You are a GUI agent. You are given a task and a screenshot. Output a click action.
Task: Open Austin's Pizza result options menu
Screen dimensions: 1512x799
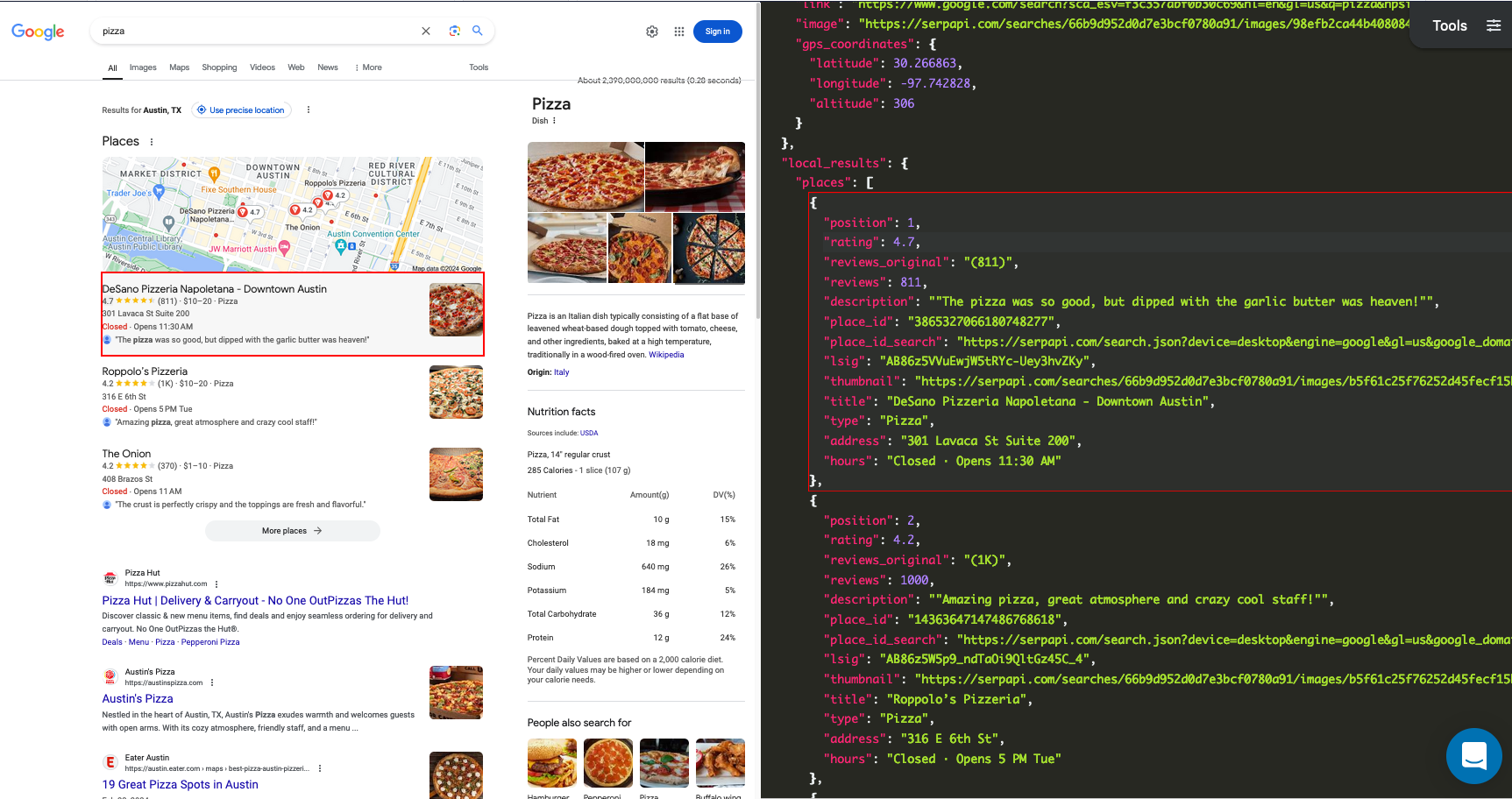(x=212, y=683)
